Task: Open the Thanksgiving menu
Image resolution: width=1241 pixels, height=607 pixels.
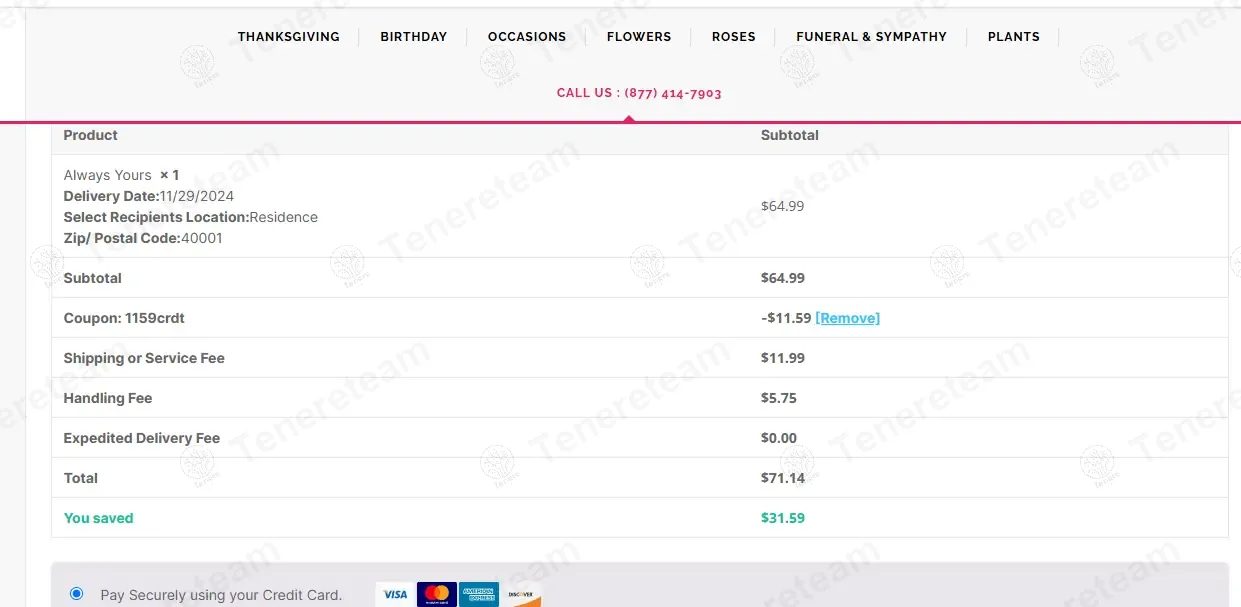Action: 288,37
